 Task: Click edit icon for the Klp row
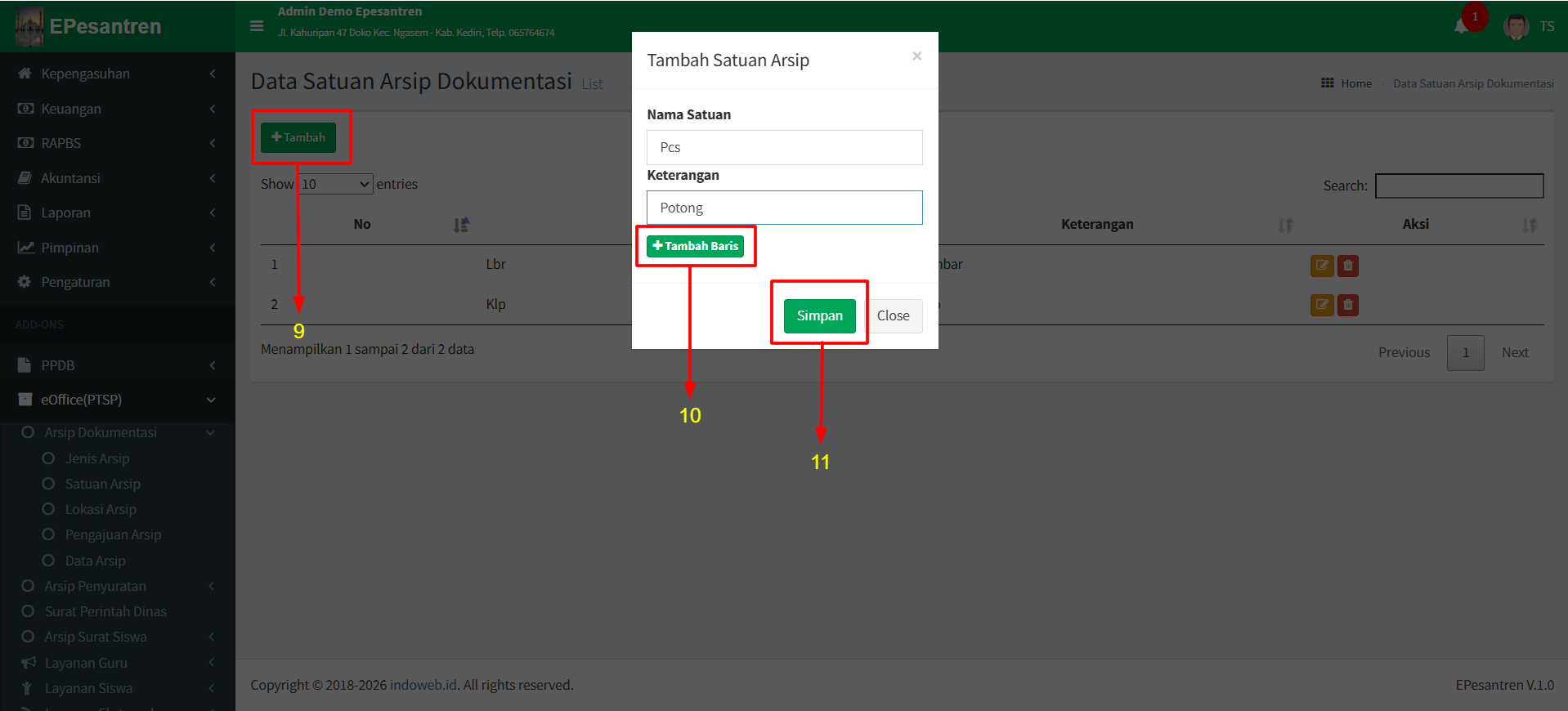coord(1322,305)
